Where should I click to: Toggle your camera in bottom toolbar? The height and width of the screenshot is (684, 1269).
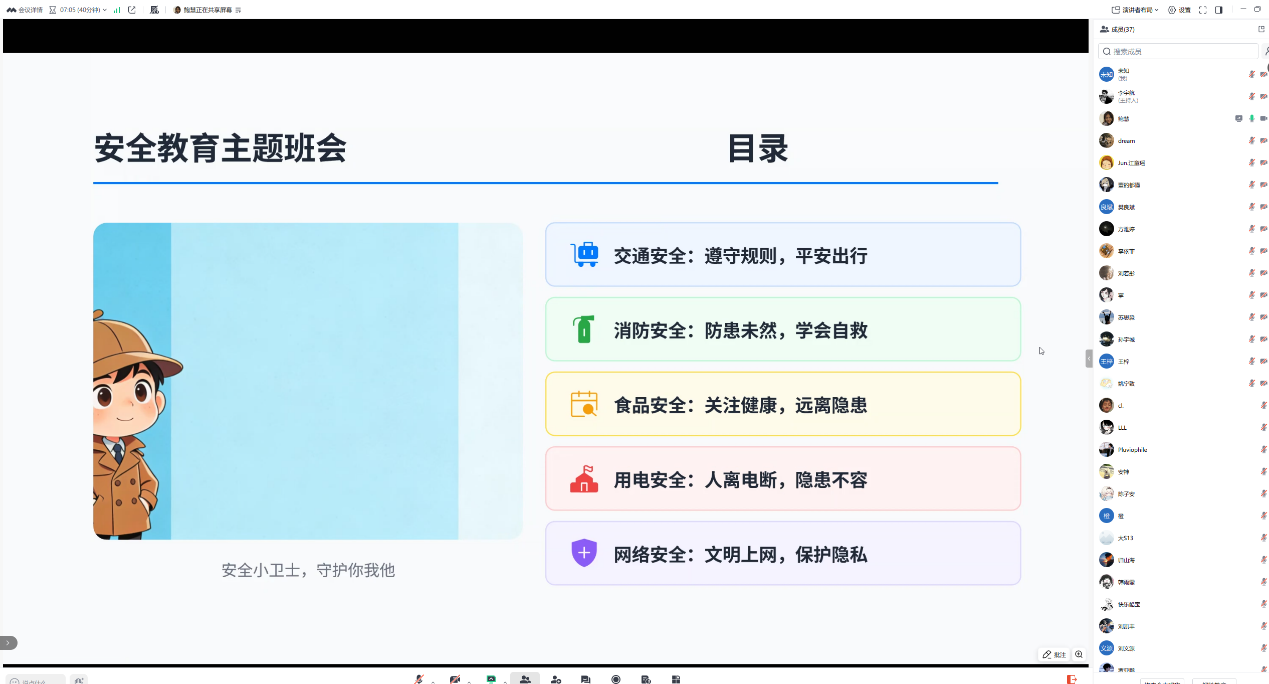(x=455, y=679)
